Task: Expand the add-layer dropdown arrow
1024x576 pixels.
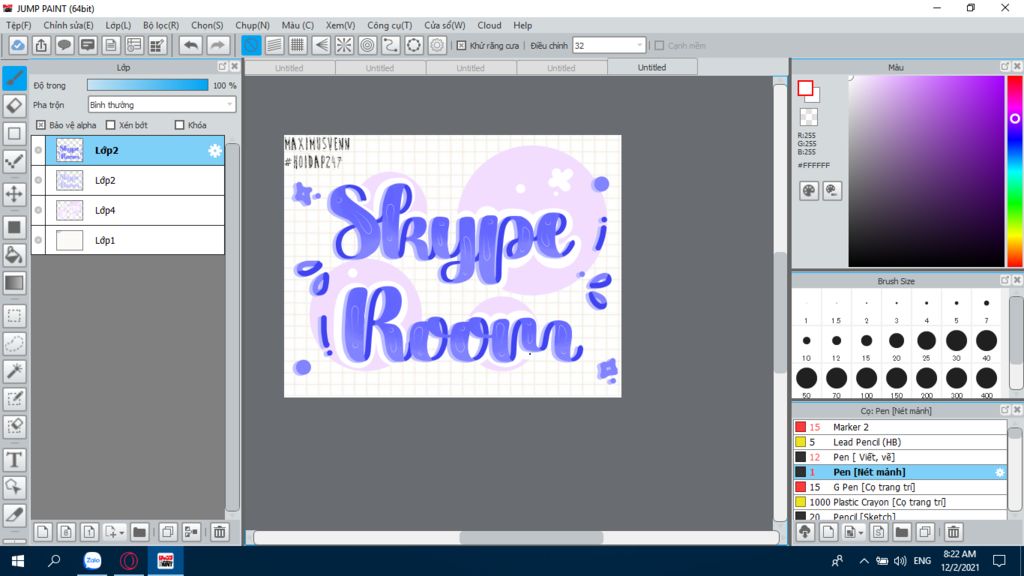Action: pos(121,533)
